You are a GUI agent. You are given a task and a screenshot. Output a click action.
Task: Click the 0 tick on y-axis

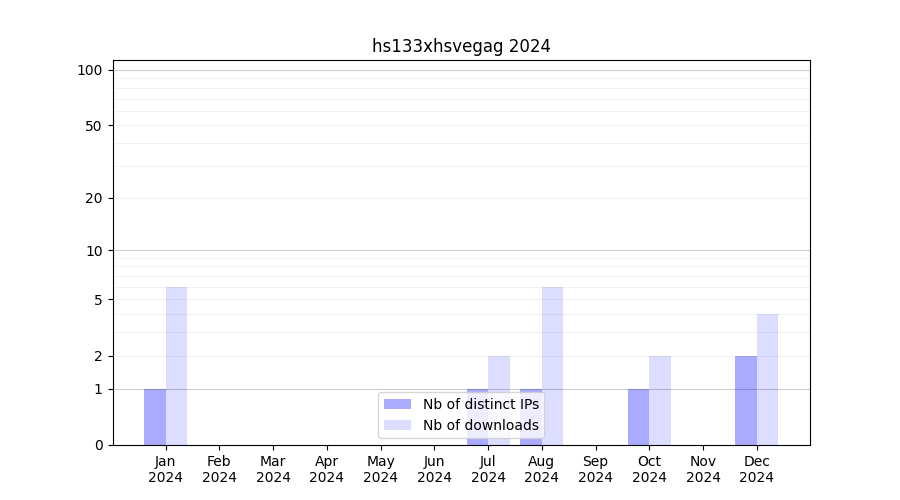(98, 445)
